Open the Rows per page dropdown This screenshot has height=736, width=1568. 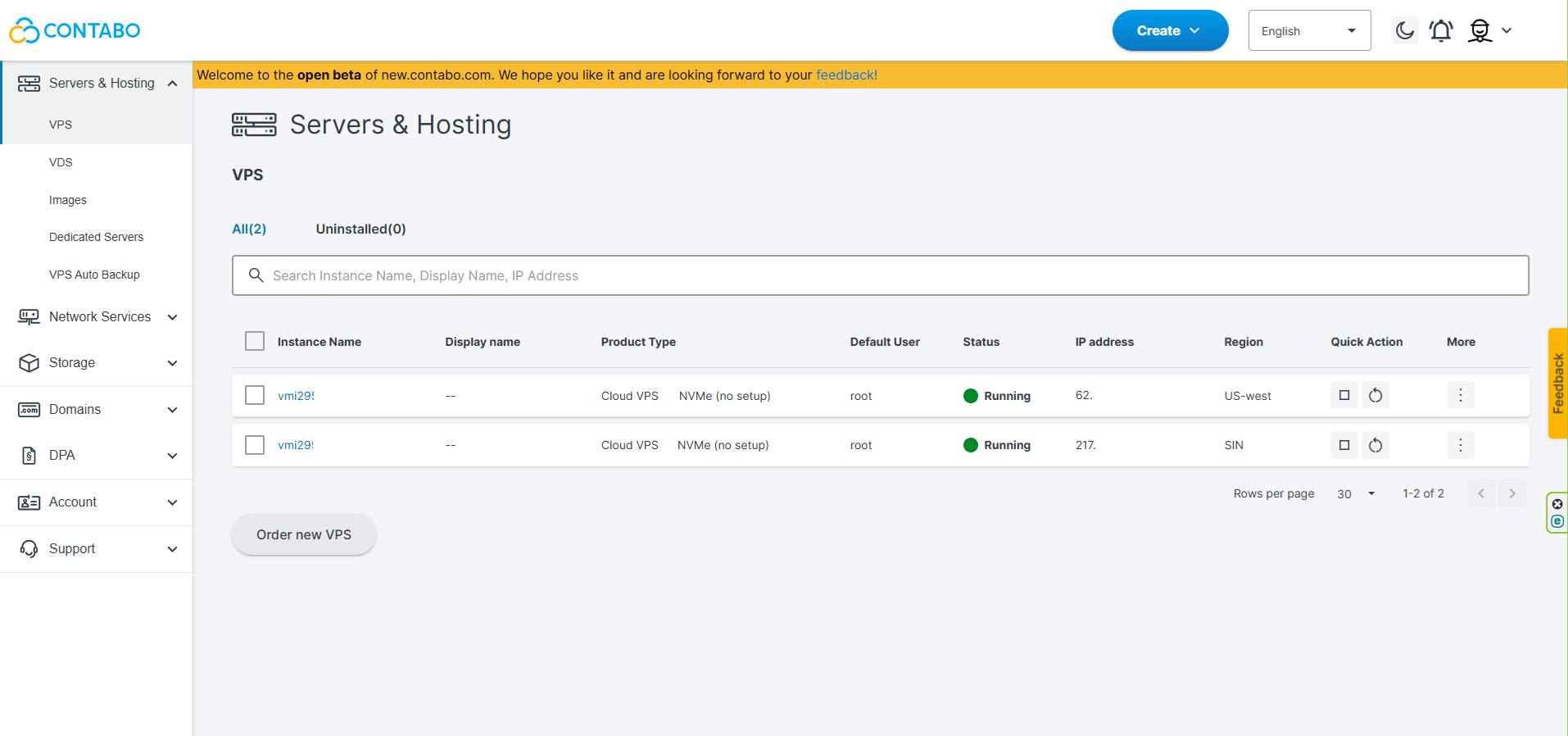pyautogui.click(x=1356, y=493)
